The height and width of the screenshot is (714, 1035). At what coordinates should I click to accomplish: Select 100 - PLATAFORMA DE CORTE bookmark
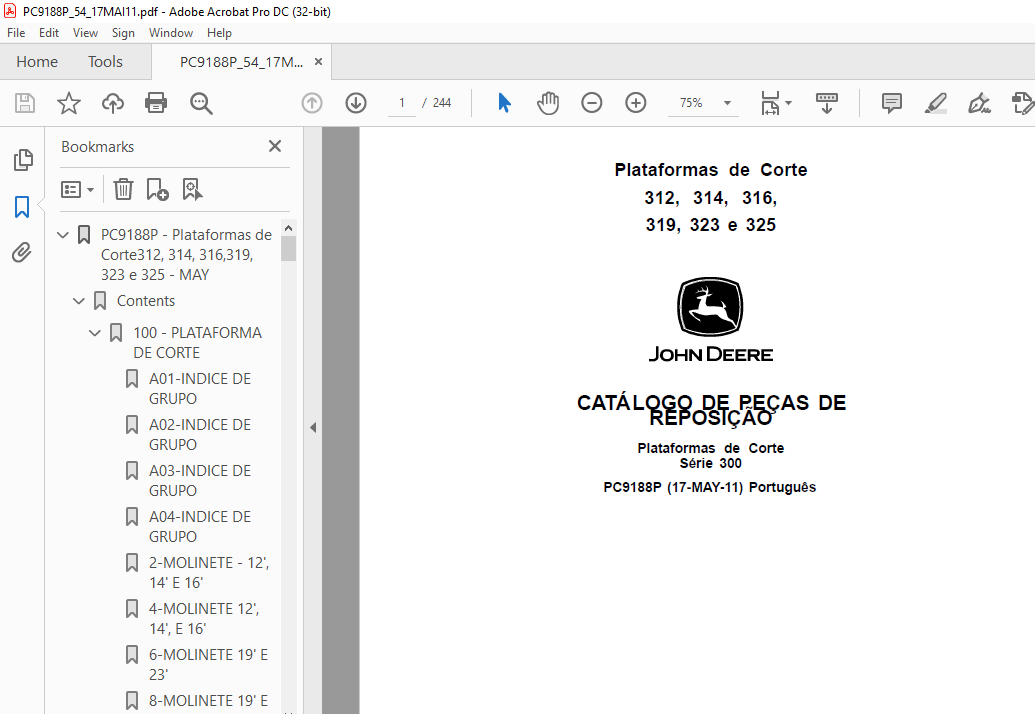pos(197,342)
